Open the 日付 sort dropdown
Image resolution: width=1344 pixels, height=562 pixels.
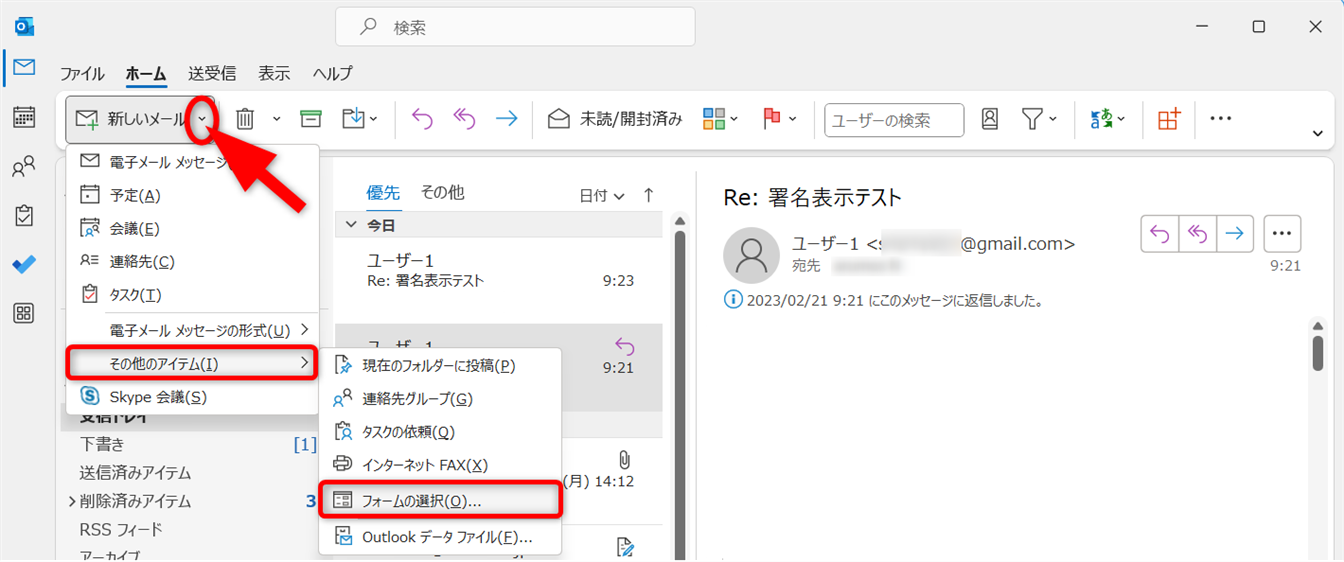click(x=602, y=195)
